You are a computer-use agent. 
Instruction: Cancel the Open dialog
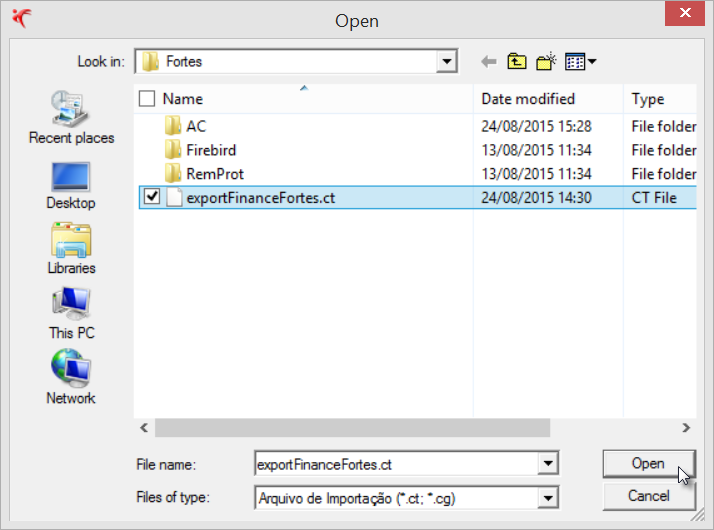(648, 496)
